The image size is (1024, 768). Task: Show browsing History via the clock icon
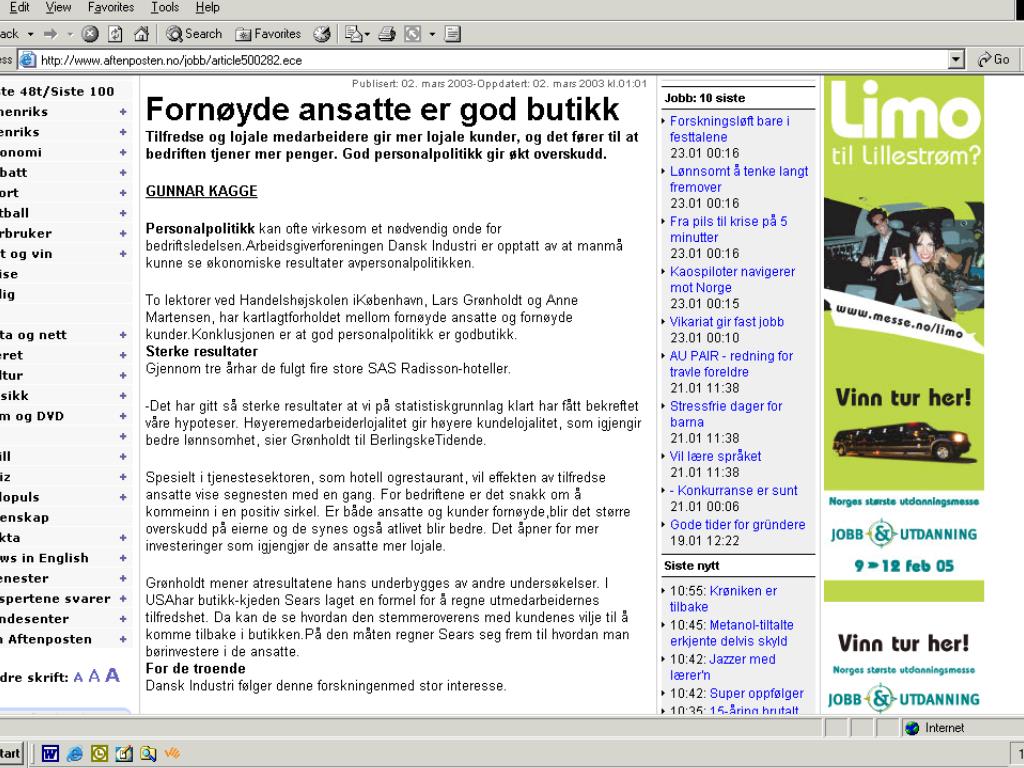[x=322, y=34]
